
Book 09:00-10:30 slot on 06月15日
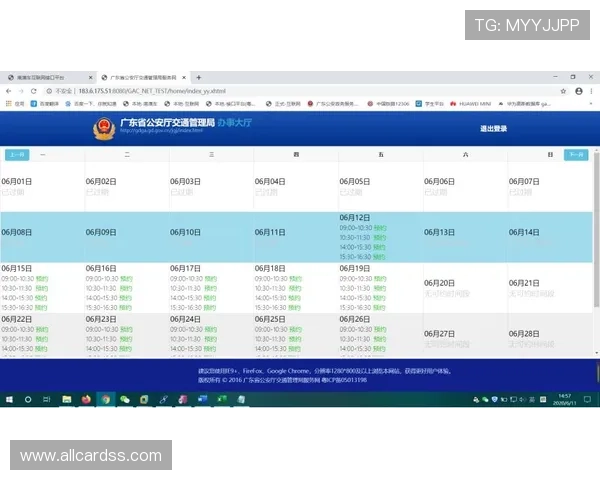42,279
